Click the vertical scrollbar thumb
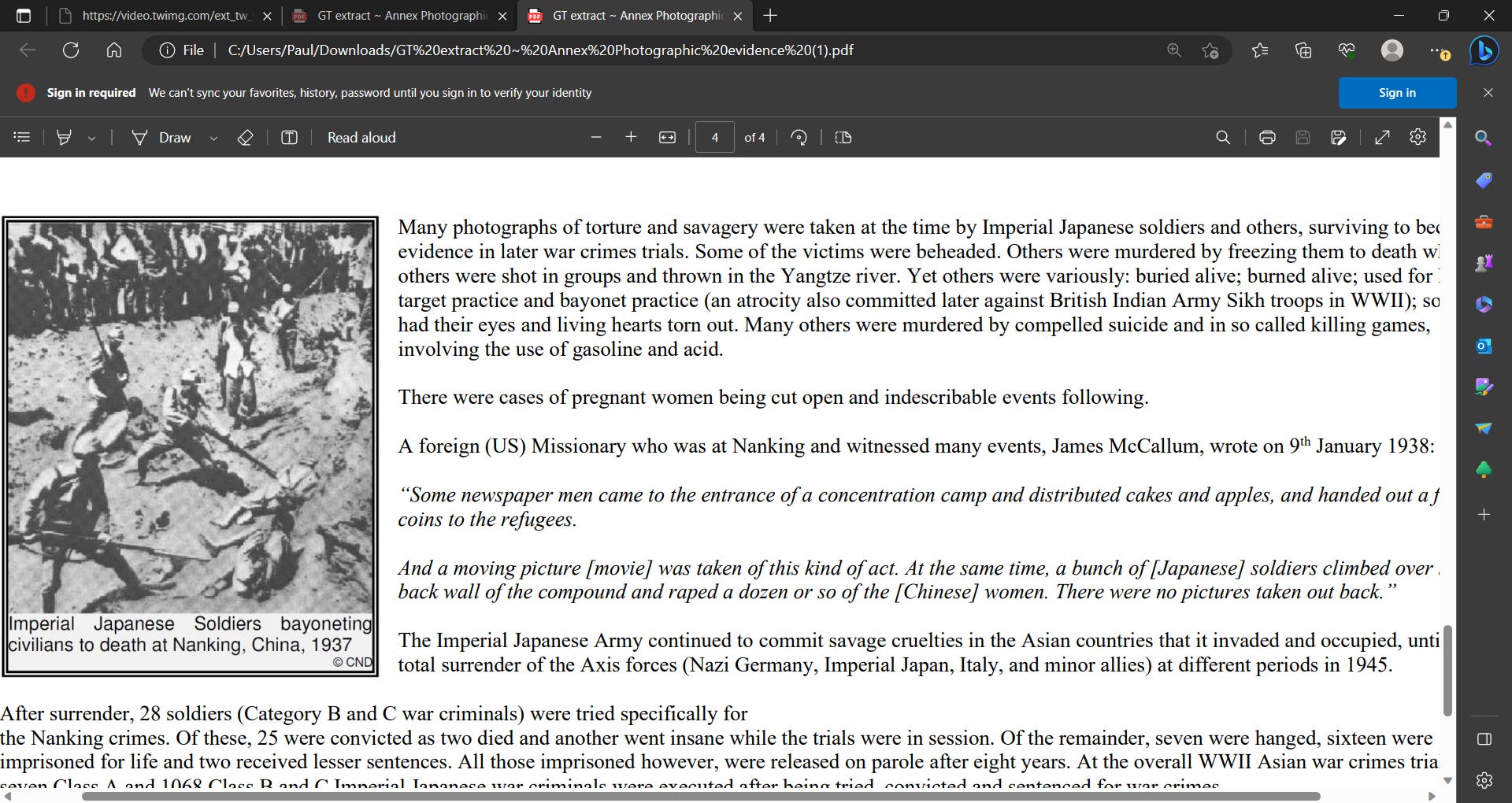The height and width of the screenshot is (803, 1512). [1447, 671]
